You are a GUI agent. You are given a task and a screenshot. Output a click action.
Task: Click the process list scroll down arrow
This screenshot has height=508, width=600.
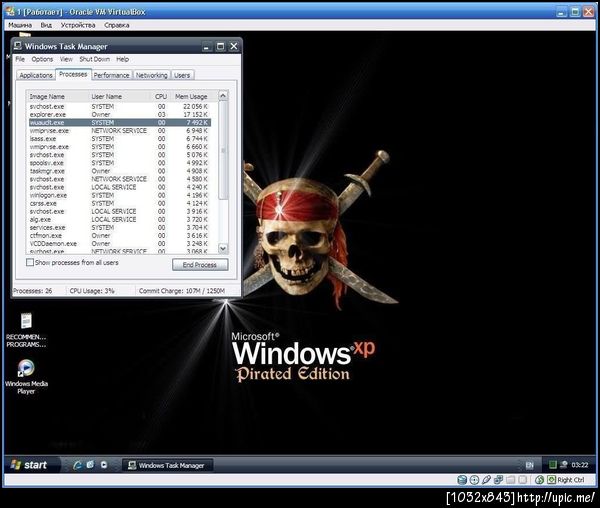point(223,249)
